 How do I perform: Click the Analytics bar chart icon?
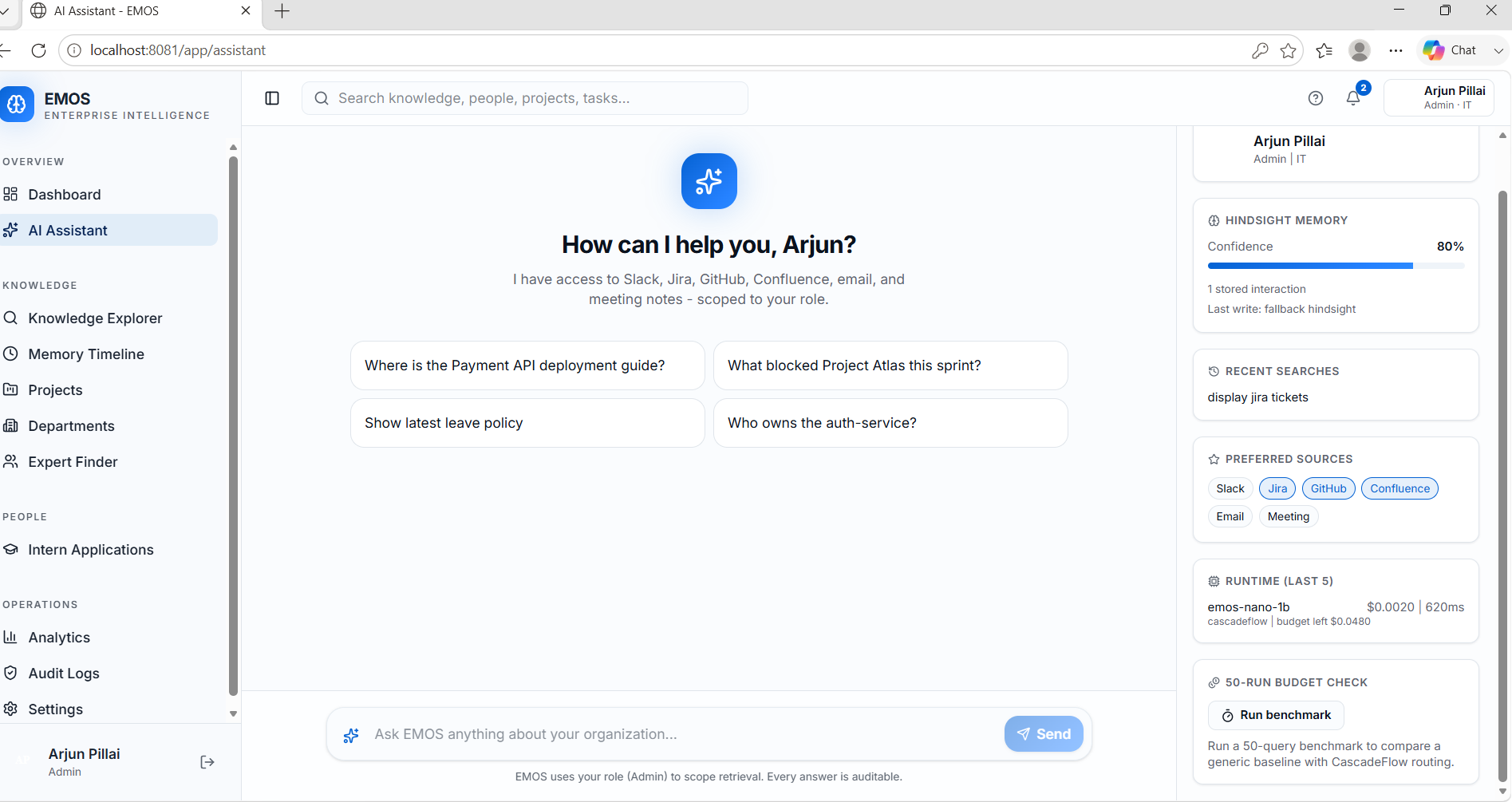point(10,637)
